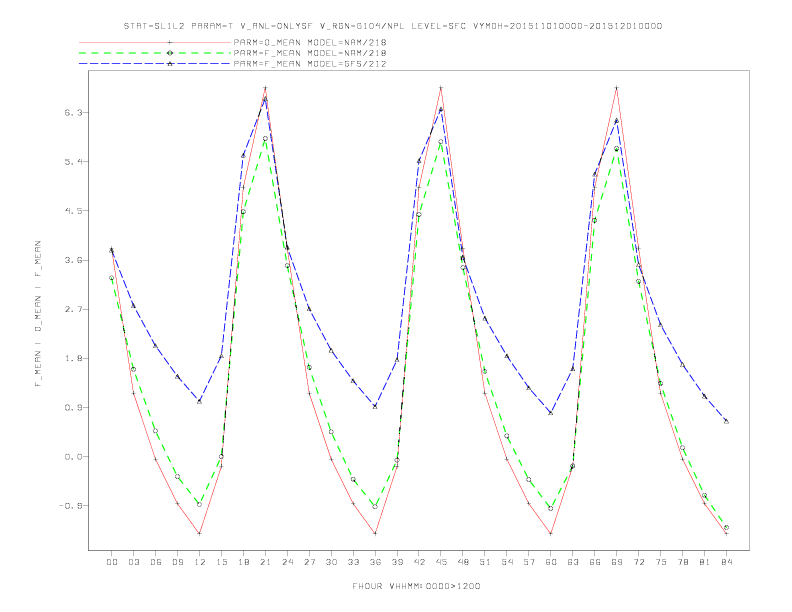This screenshot has width=792, height=612.
Task: Click x-axis tick label 42
Action: click(x=419, y=562)
